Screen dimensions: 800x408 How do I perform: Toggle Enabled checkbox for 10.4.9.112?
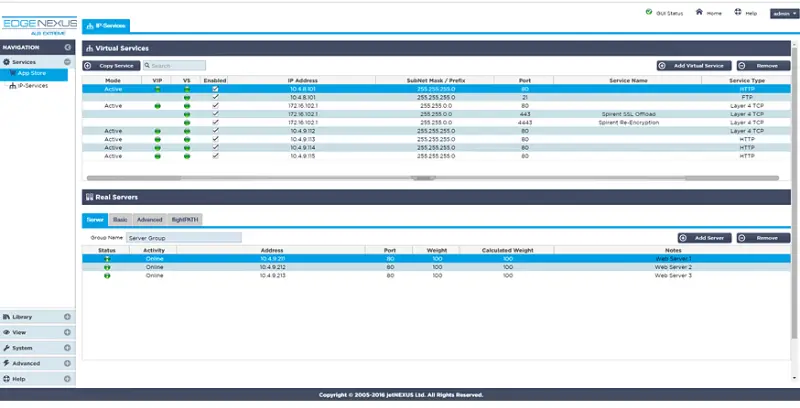point(215,131)
